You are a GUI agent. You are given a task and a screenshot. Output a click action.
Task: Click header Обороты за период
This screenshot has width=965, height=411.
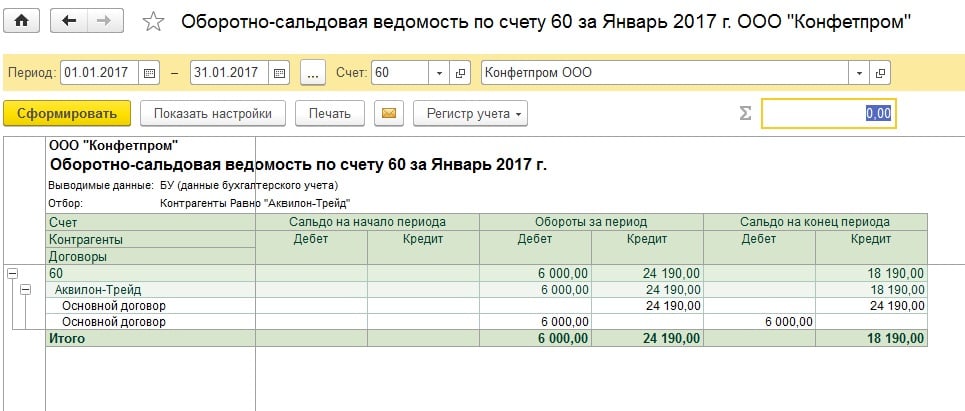coord(591,222)
